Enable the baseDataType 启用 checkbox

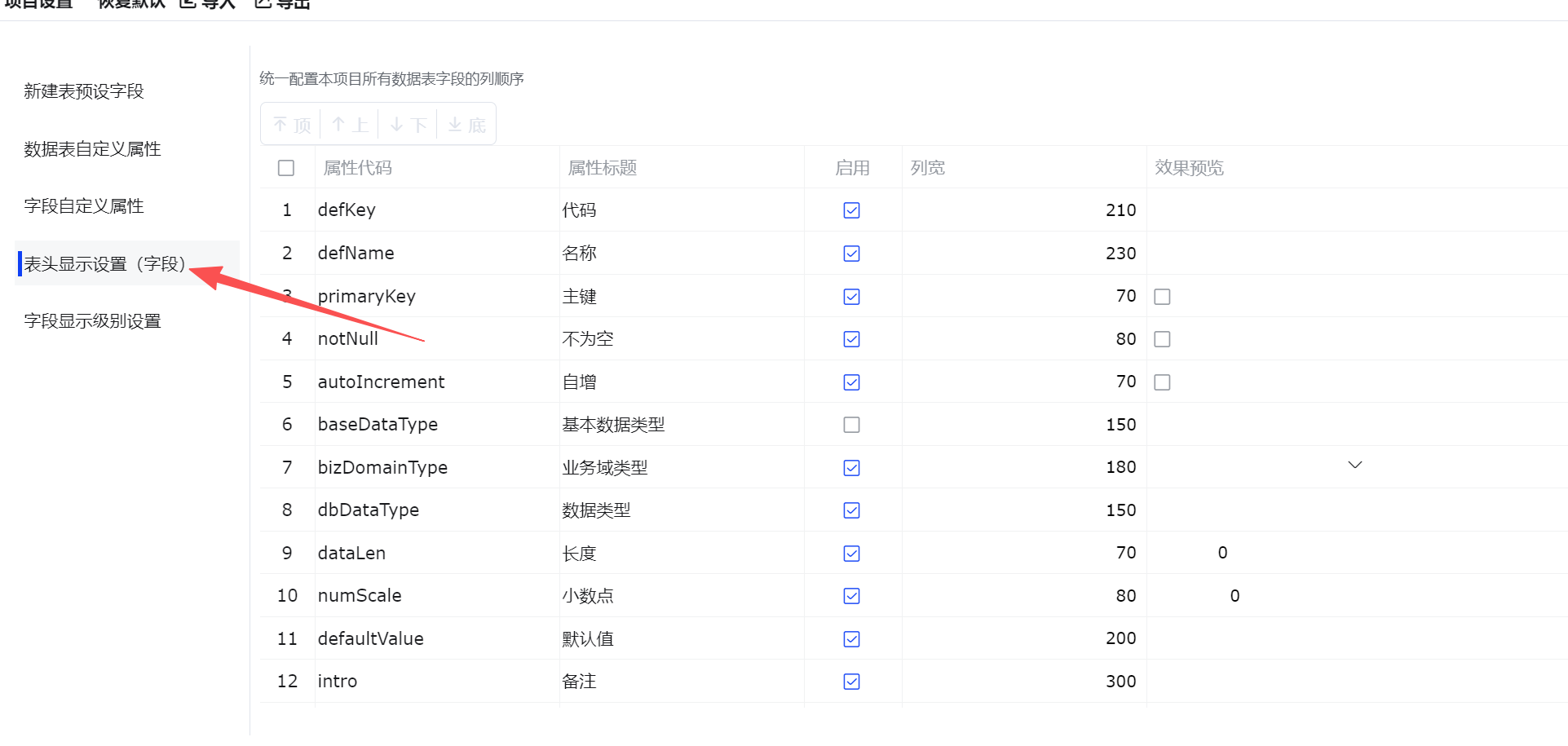click(x=851, y=425)
